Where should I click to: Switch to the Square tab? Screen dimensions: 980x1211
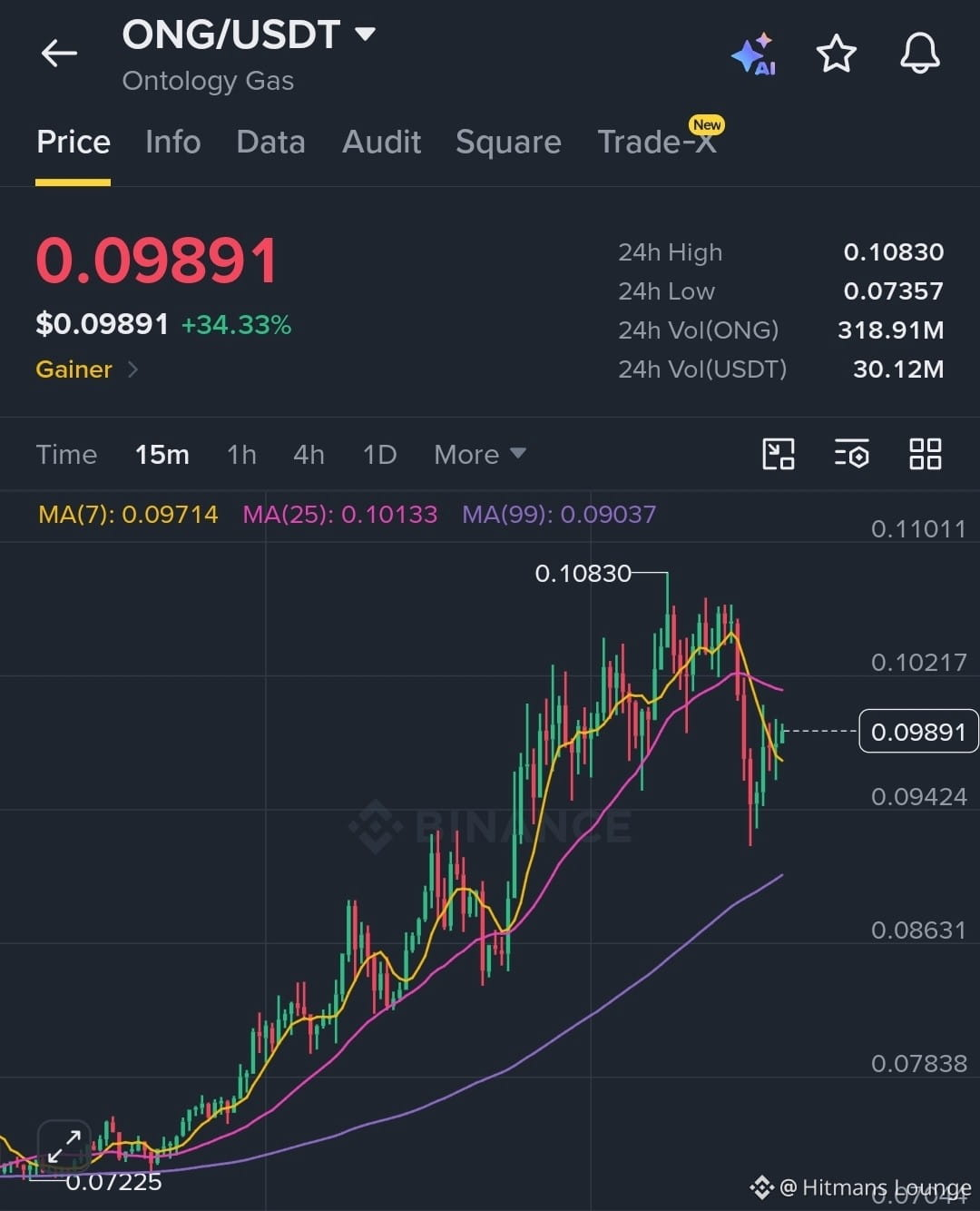pos(508,143)
